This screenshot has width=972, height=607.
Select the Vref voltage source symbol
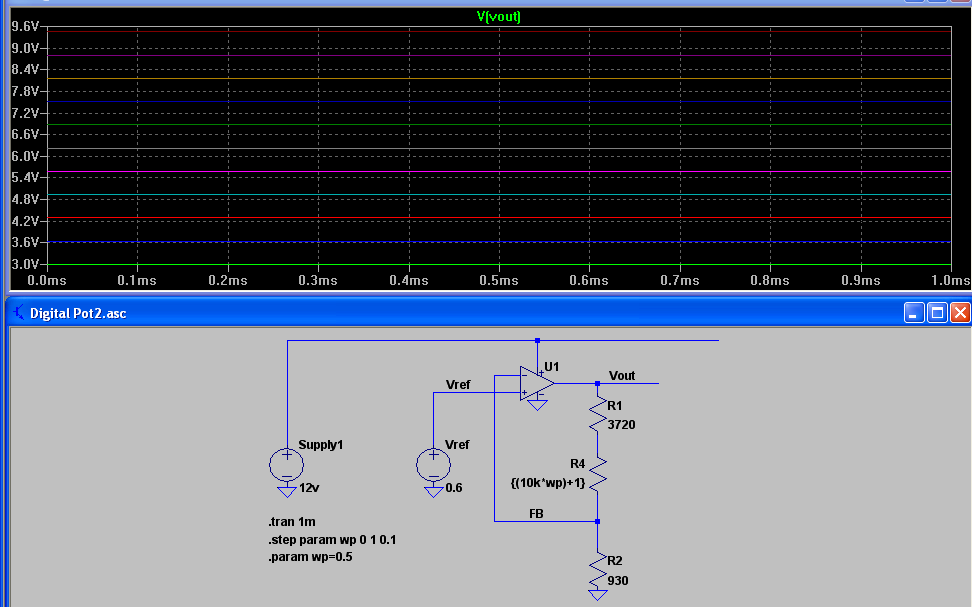point(433,465)
